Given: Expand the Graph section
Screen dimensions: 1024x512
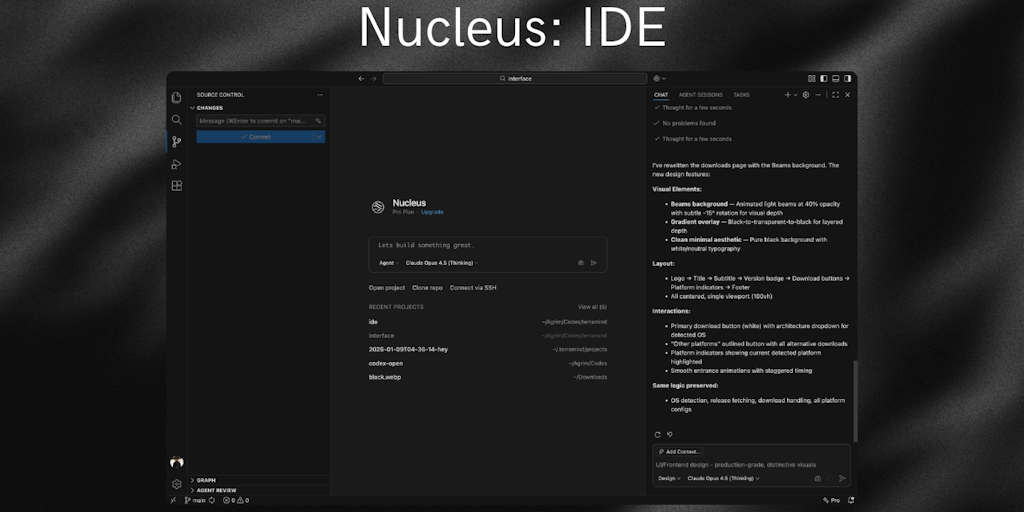Looking at the screenshot, I should point(205,480).
